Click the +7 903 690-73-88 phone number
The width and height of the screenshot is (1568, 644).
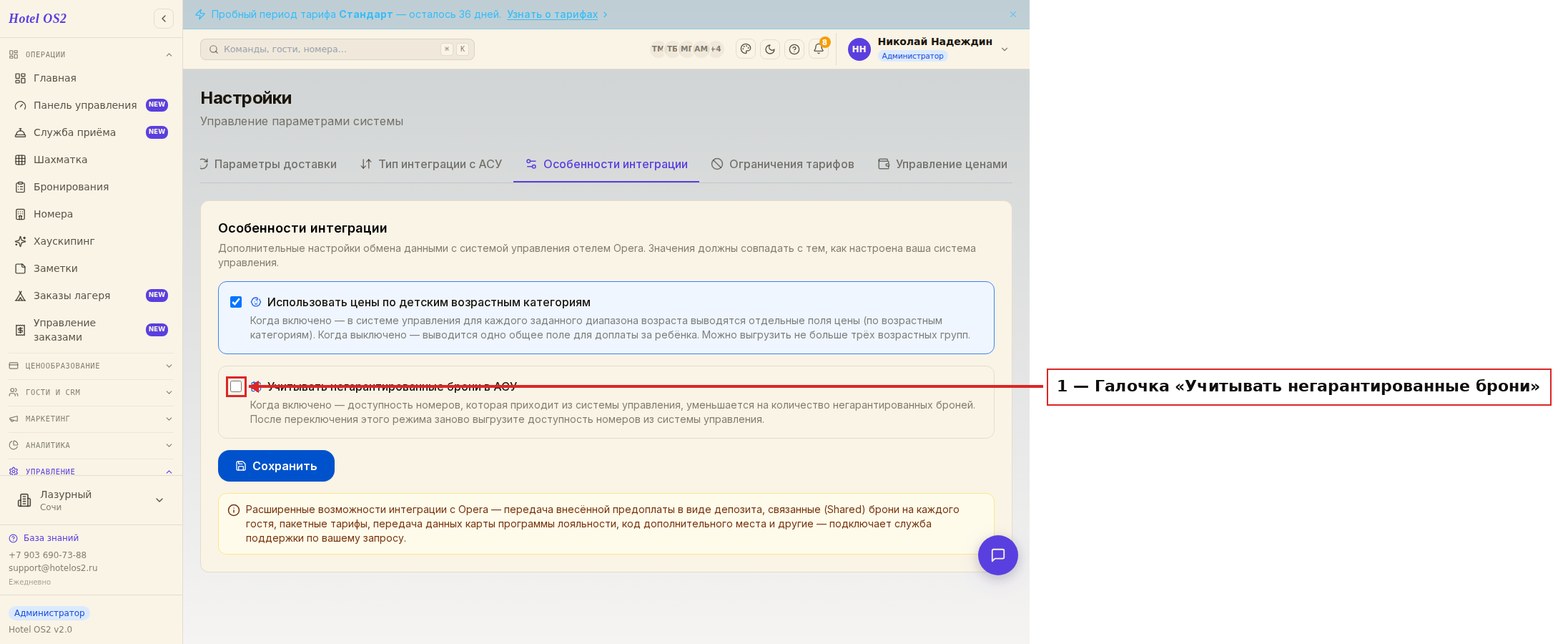tap(47, 555)
